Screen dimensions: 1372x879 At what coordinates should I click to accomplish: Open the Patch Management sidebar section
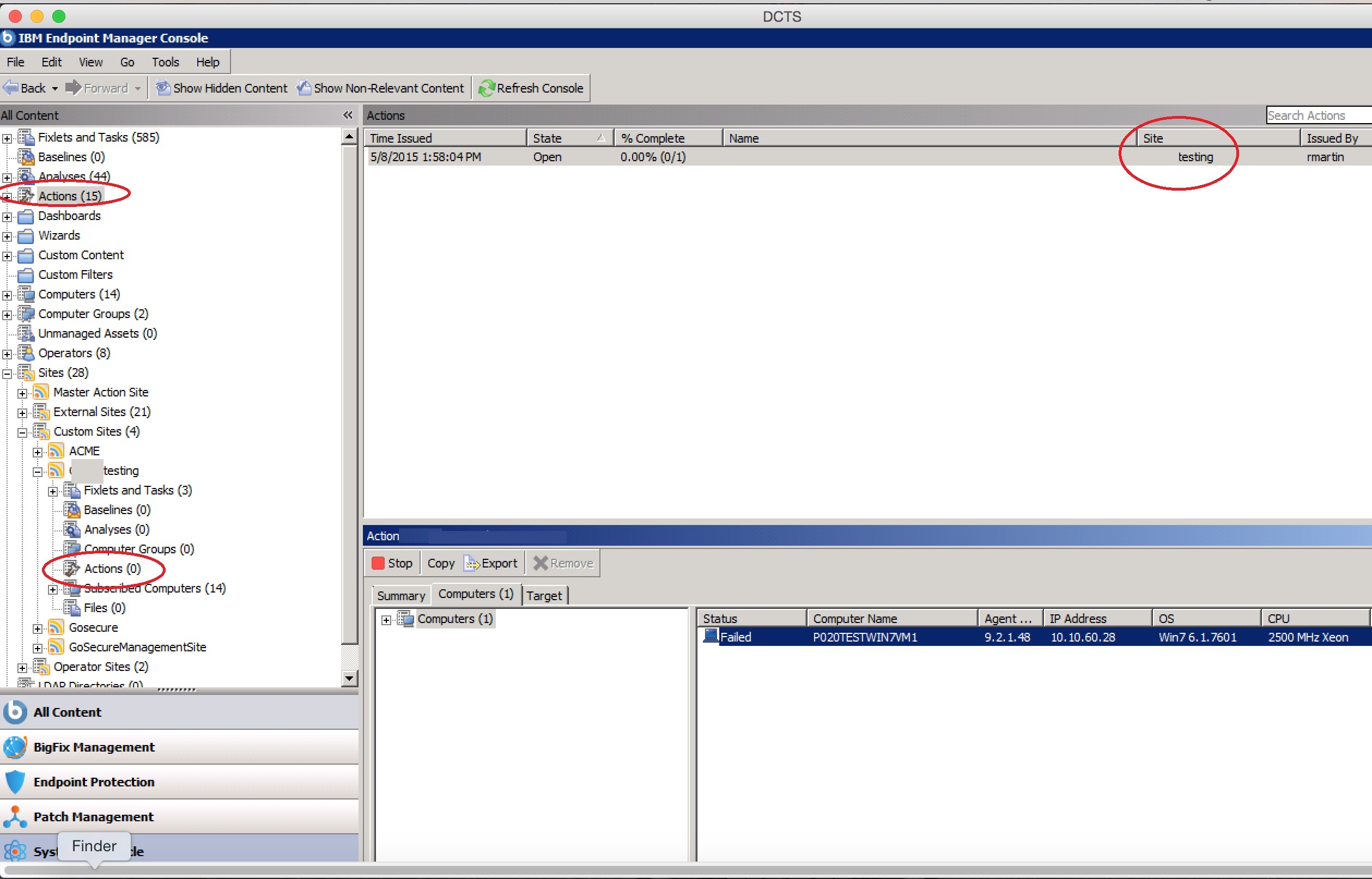(x=93, y=816)
